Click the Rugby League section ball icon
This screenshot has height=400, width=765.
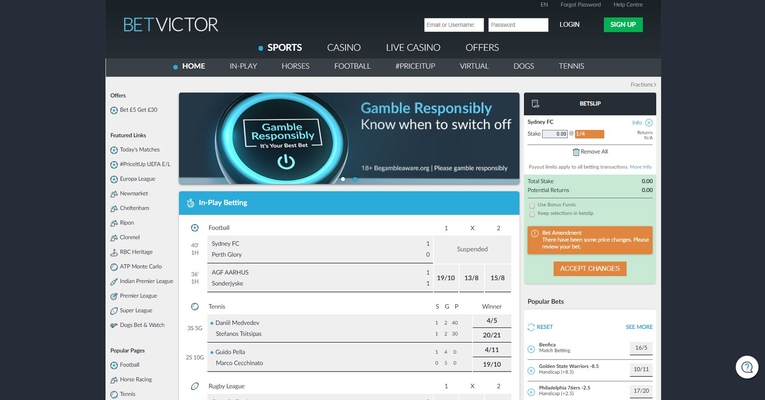(x=195, y=386)
